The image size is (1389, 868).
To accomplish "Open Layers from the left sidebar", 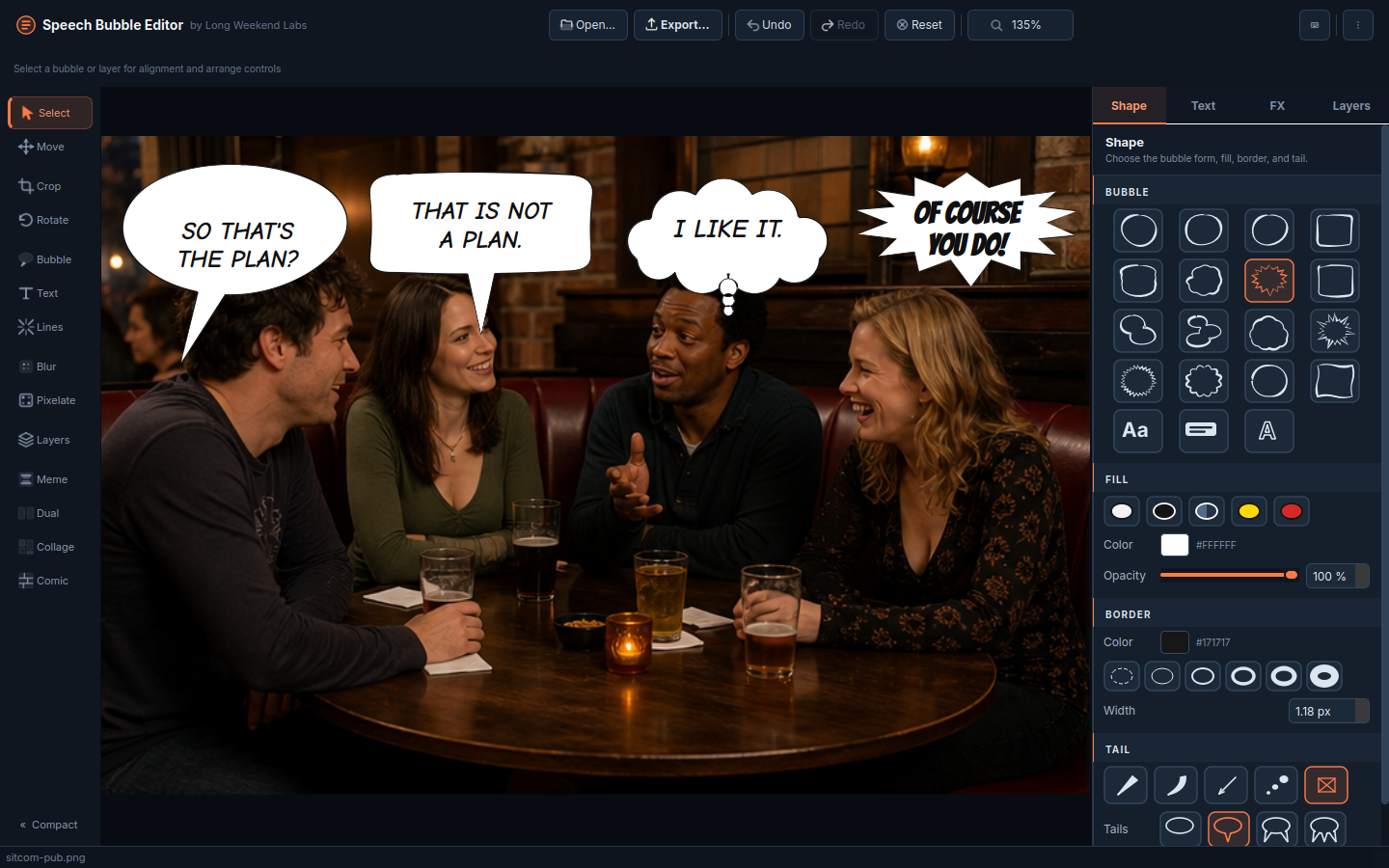I will tap(50, 440).
